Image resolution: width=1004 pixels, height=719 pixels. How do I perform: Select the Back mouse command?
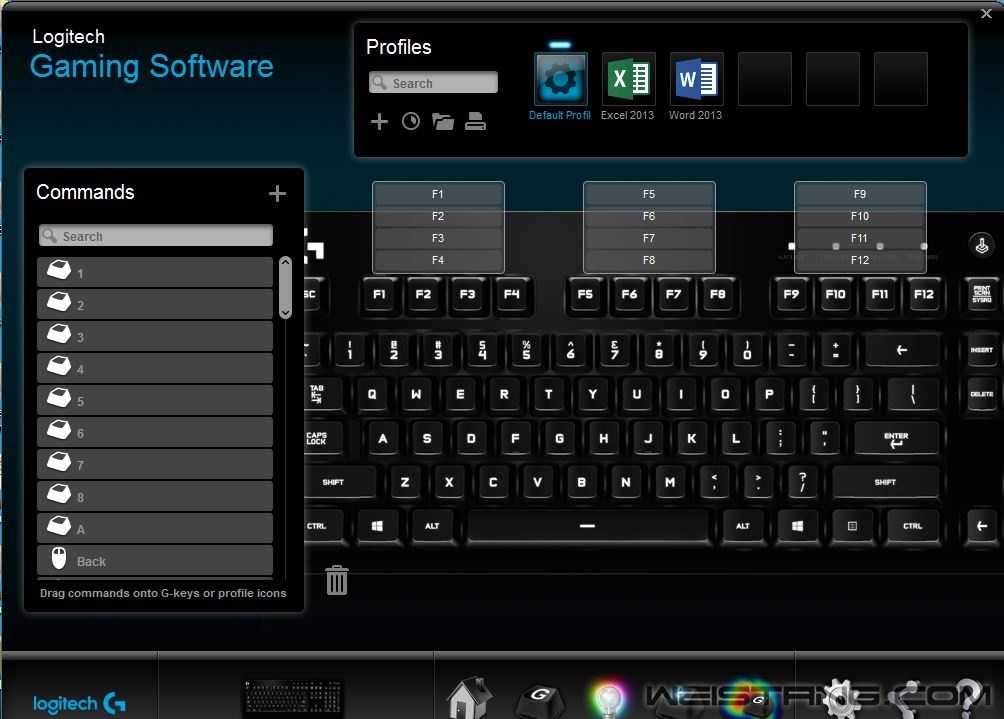pos(155,560)
